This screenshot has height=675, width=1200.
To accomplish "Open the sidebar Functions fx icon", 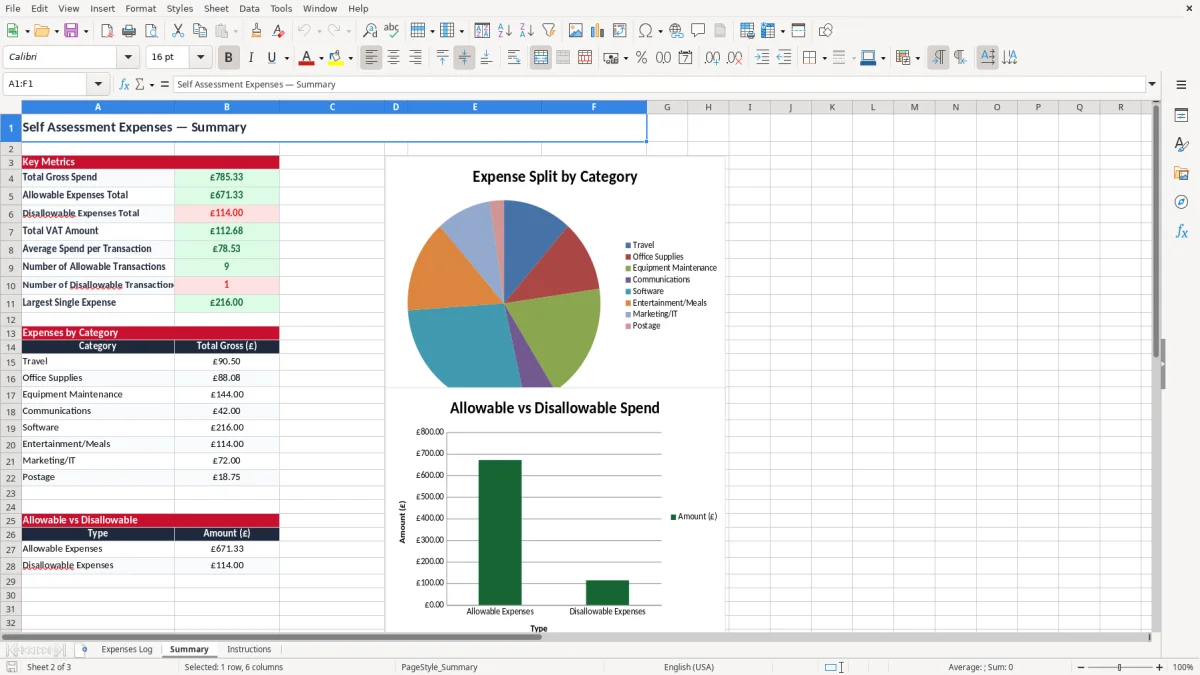I will (1181, 232).
